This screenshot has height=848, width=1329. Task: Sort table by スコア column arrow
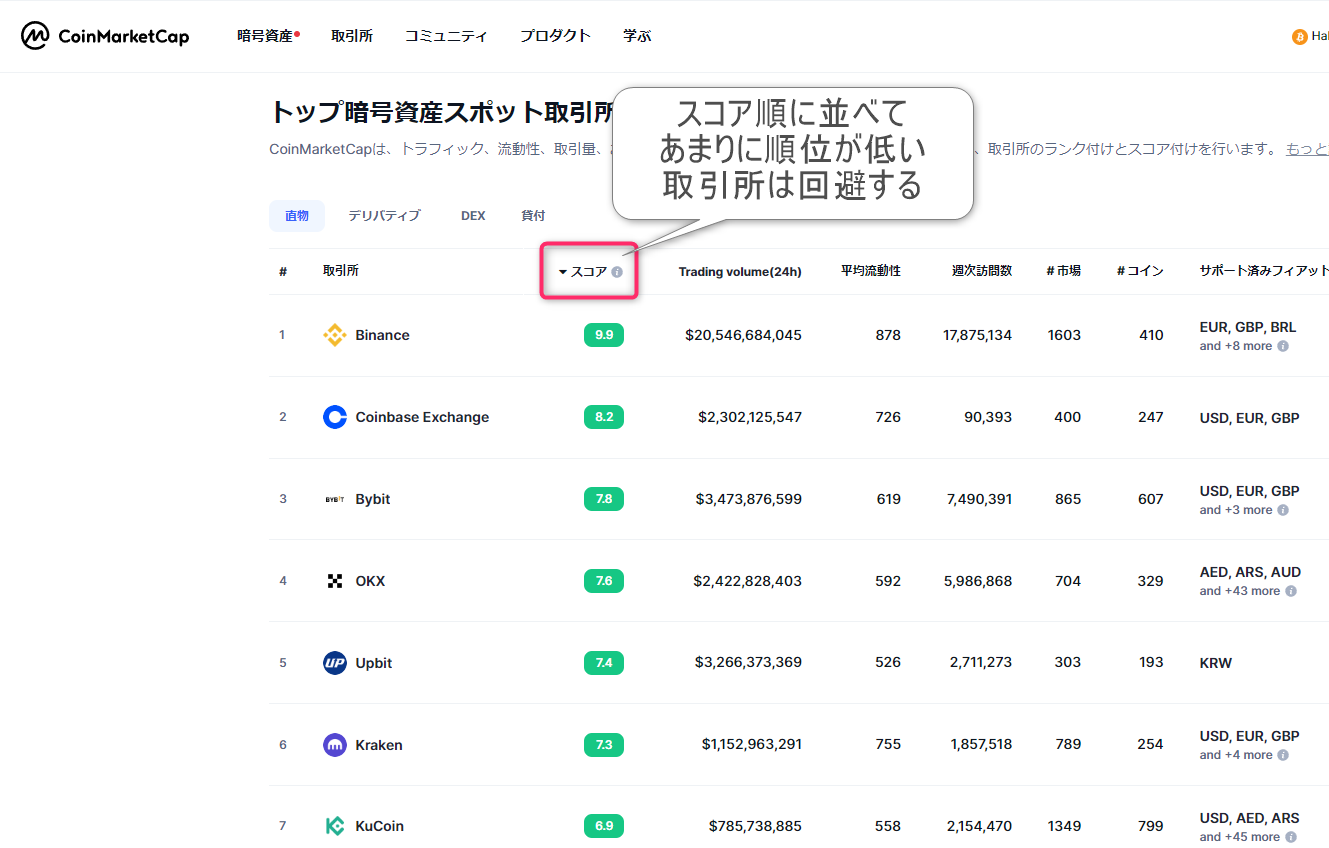tap(563, 272)
